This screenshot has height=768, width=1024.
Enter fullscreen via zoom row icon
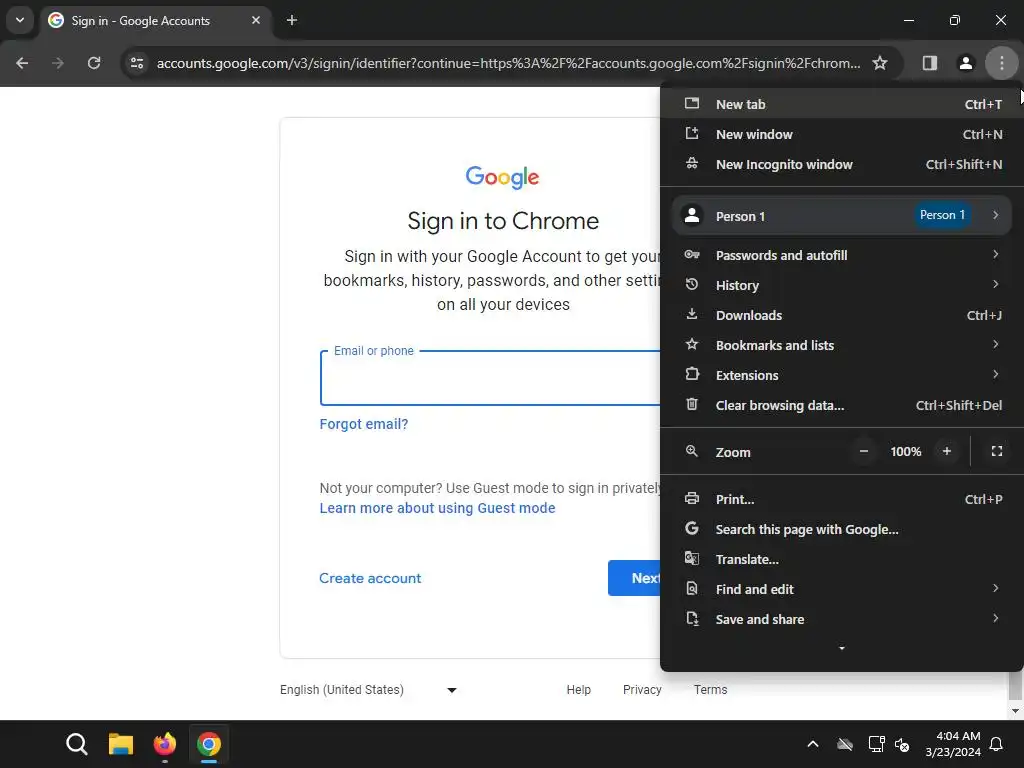tap(997, 451)
